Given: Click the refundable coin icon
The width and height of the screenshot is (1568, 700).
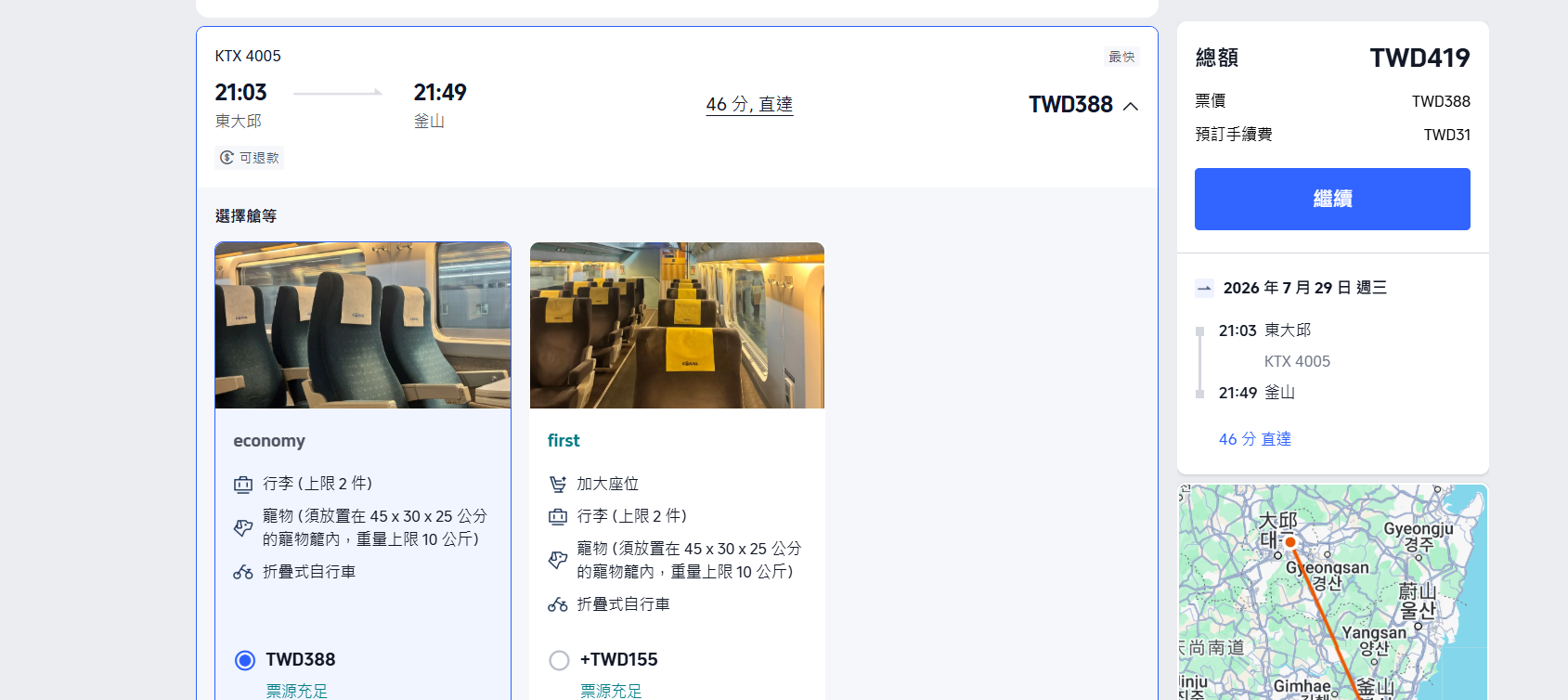Looking at the screenshot, I should pyautogui.click(x=227, y=158).
